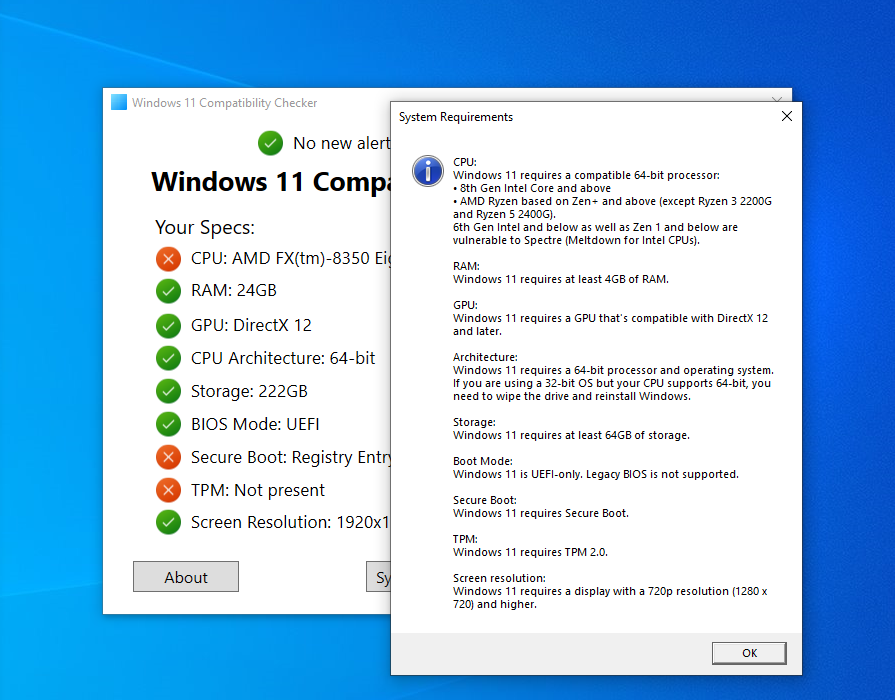Click the "Windows 11 Compatibility Checker" window title
The height and width of the screenshot is (700, 895).
[224, 103]
